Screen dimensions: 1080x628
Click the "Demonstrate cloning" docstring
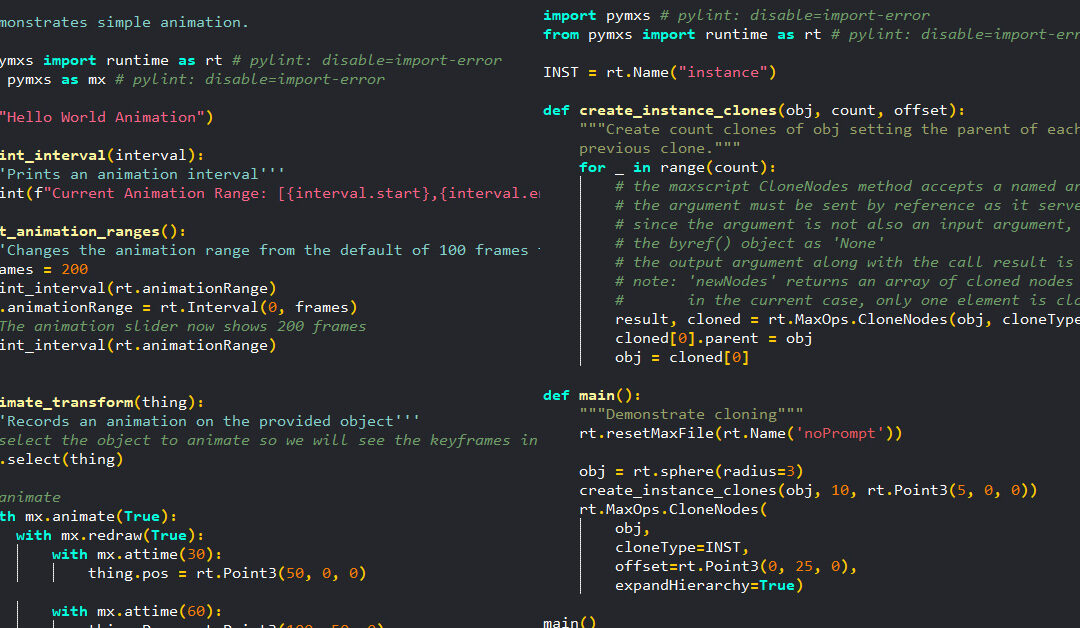point(691,415)
